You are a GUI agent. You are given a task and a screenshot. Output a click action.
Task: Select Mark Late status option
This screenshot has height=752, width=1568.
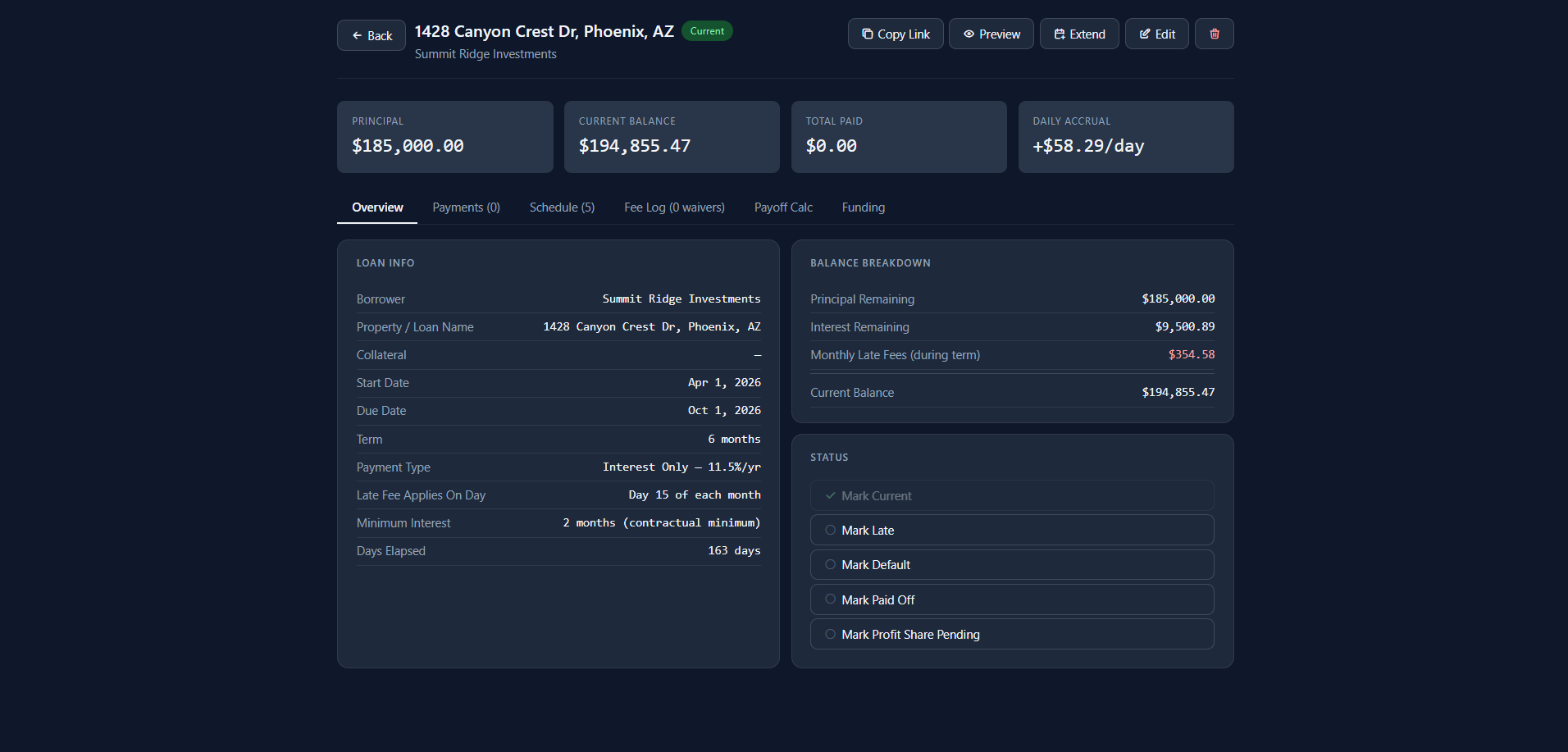(x=1012, y=530)
